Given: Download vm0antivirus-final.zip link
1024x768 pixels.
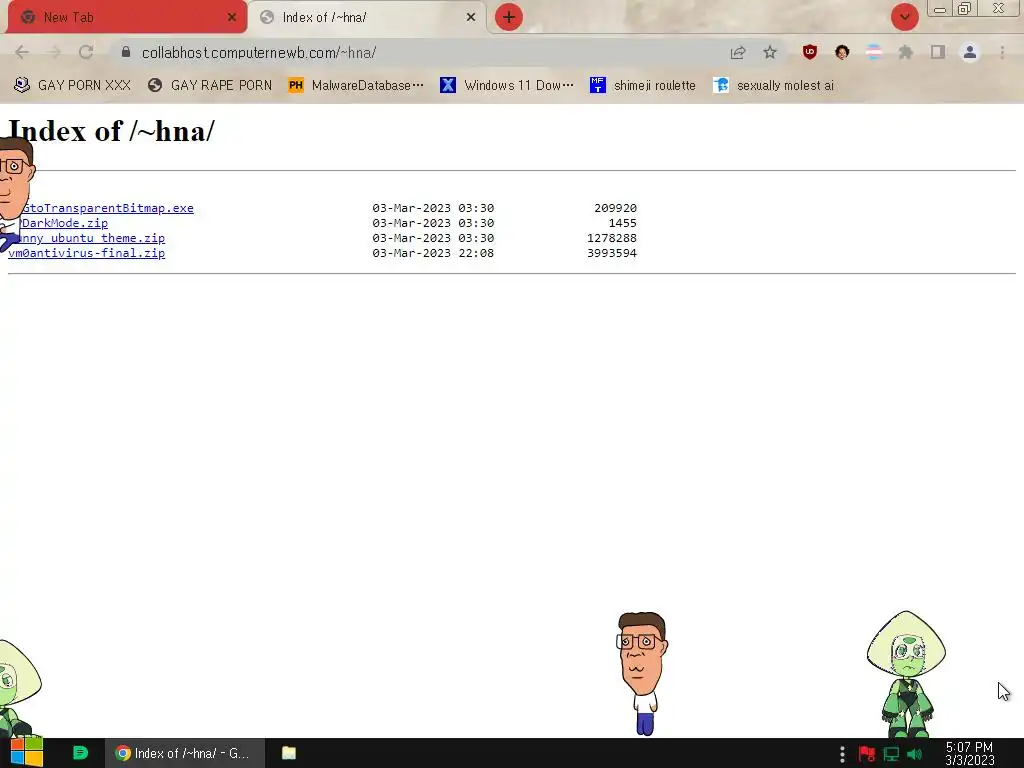Looking at the screenshot, I should [x=86, y=253].
